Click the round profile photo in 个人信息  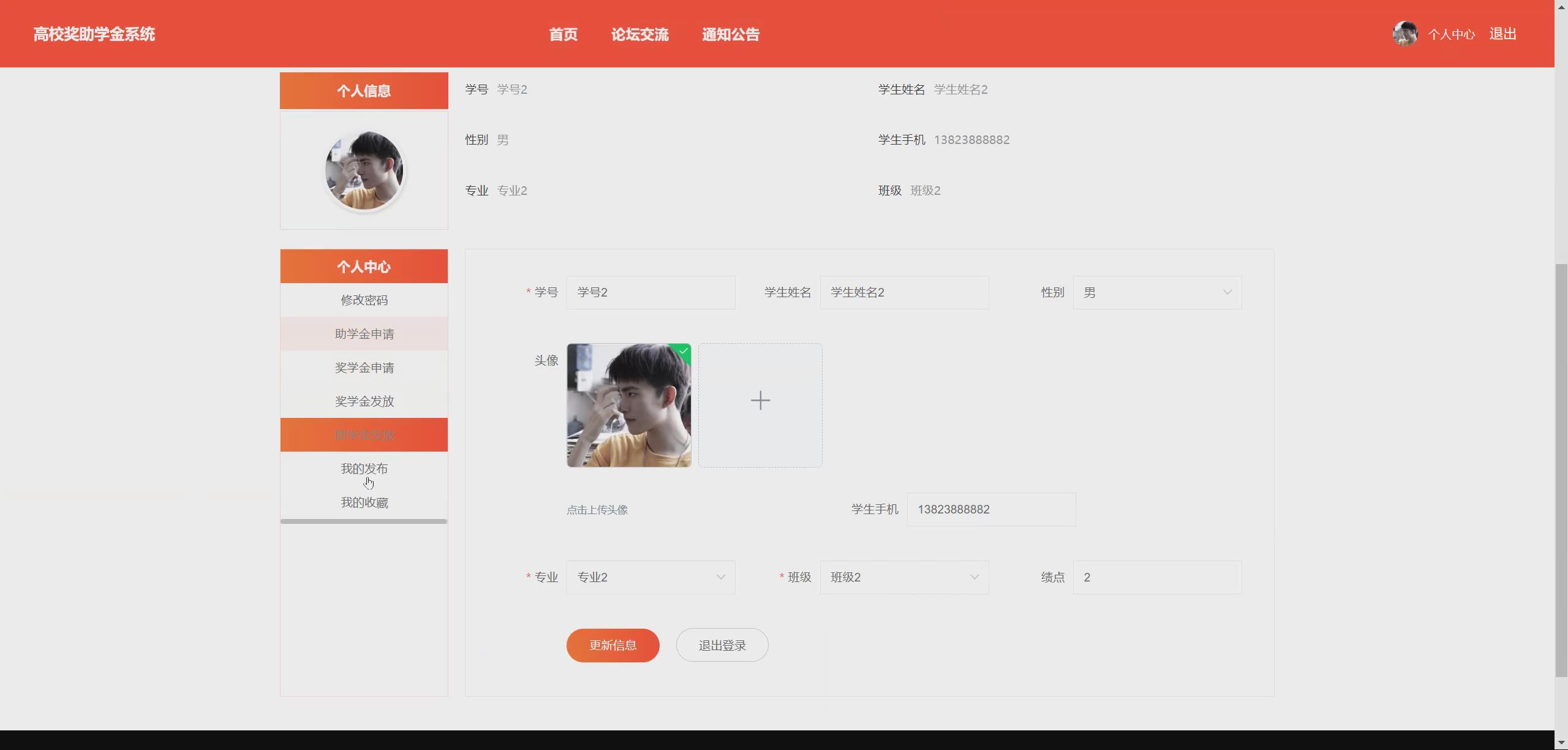(x=364, y=170)
